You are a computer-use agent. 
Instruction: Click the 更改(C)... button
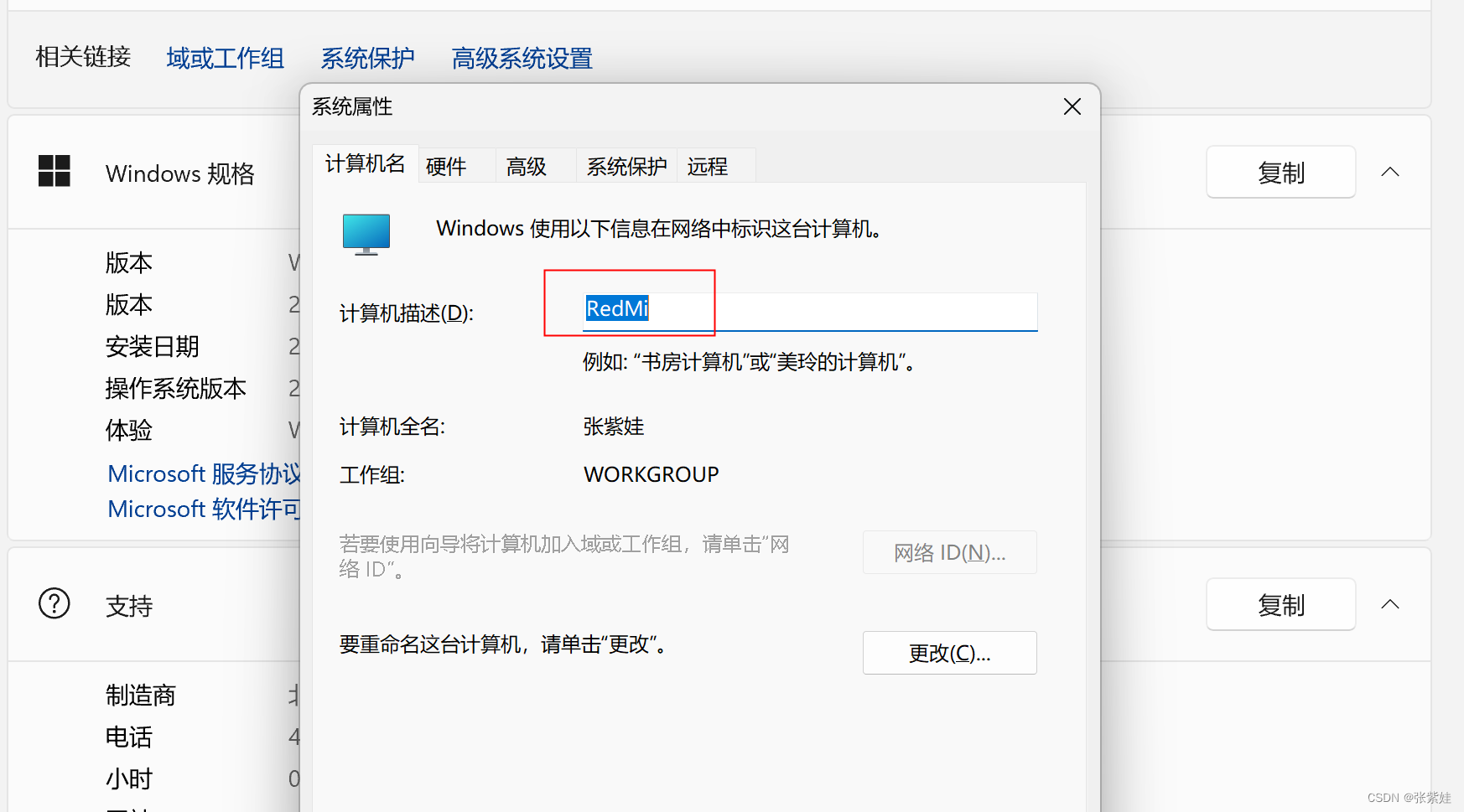(x=950, y=653)
